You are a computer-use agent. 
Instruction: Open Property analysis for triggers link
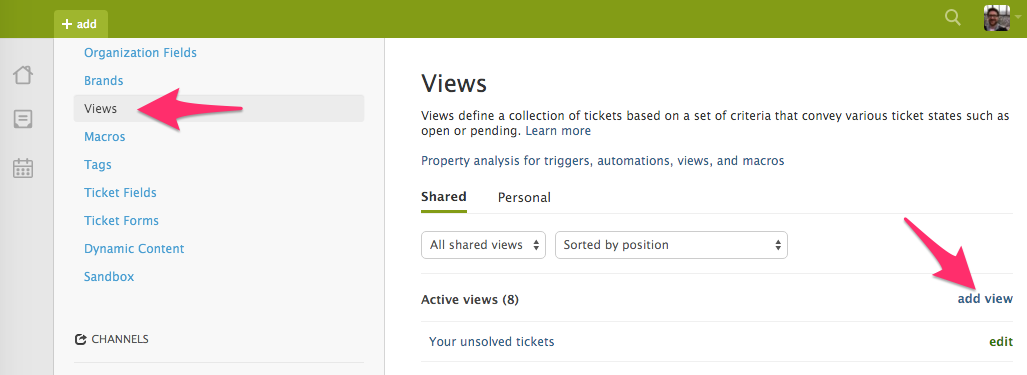(603, 160)
